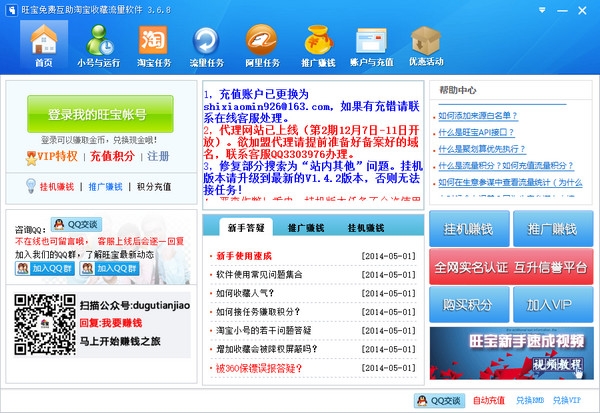Click 注册 link
600x413 pixels.
[158, 156]
